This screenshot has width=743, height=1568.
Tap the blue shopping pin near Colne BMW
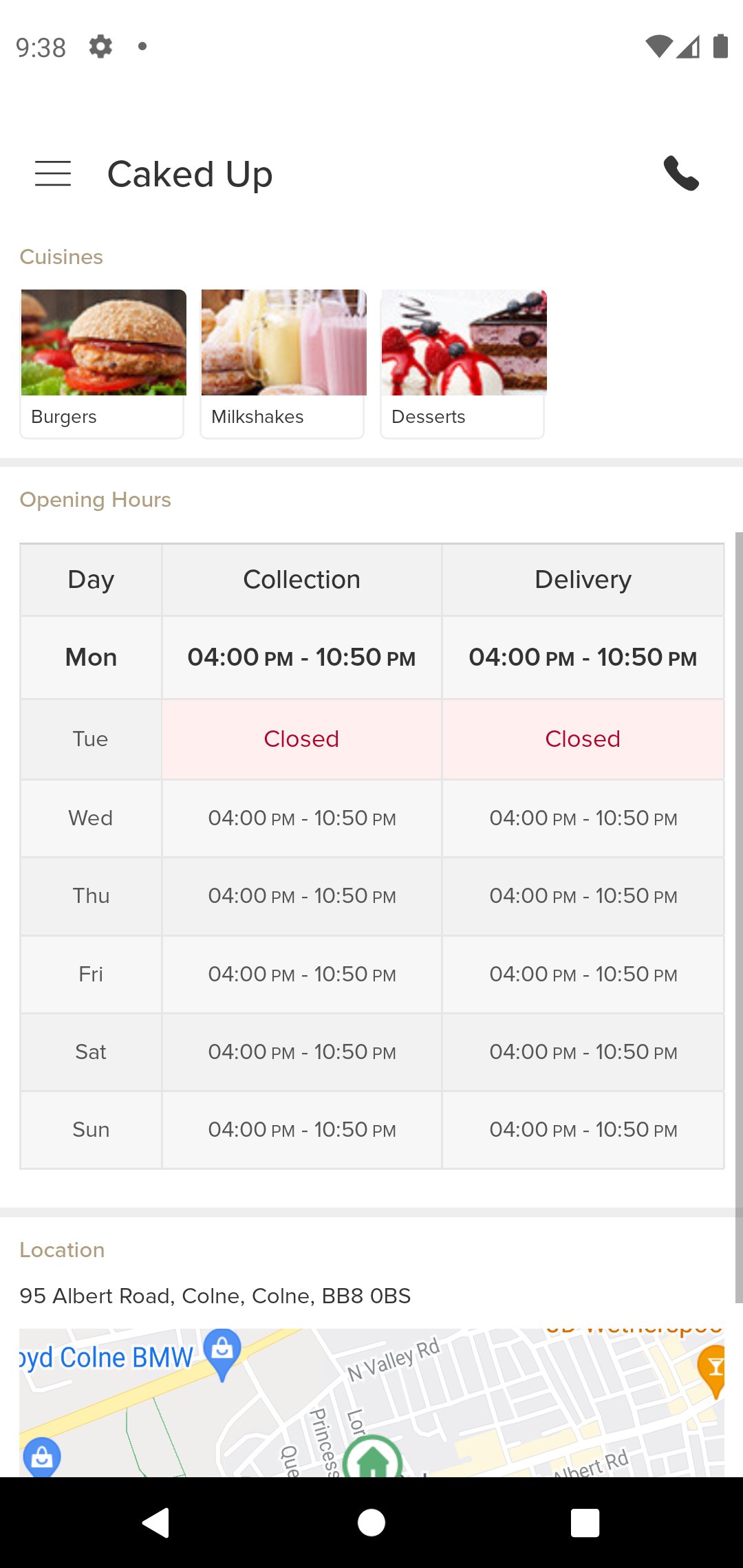(222, 1351)
